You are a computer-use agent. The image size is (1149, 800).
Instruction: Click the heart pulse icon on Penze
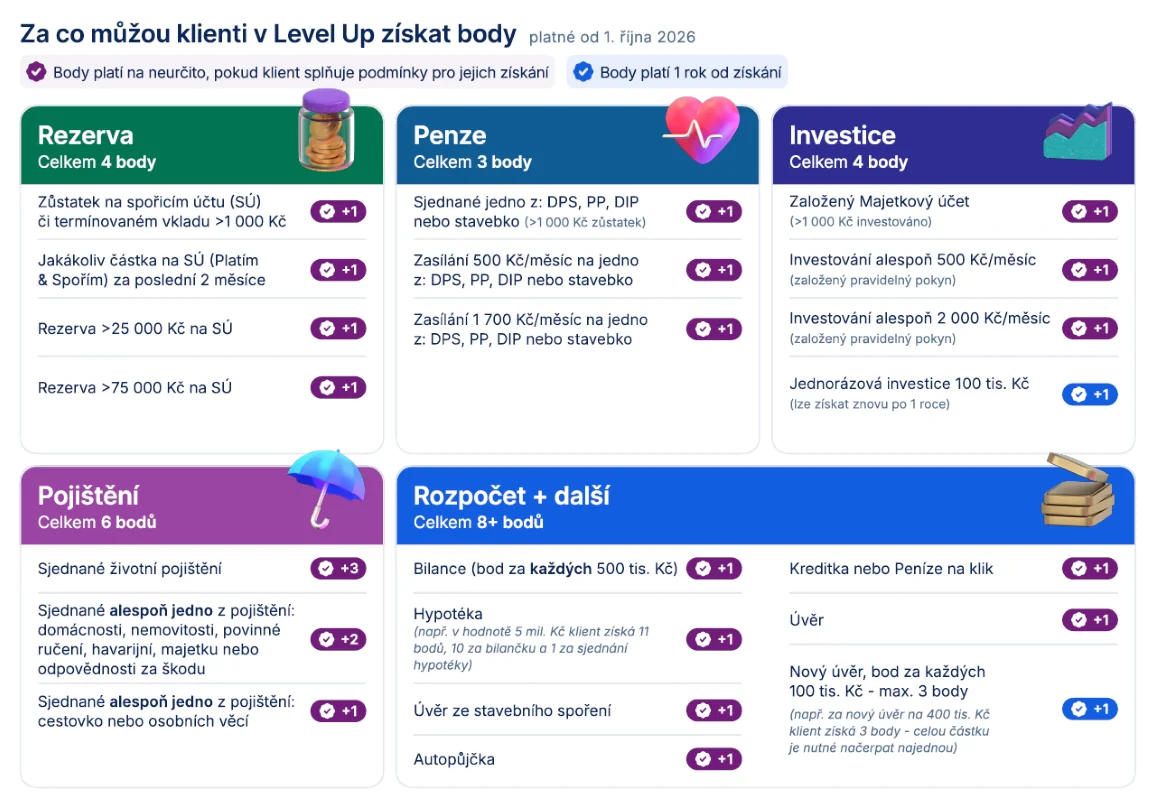click(x=701, y=130)
